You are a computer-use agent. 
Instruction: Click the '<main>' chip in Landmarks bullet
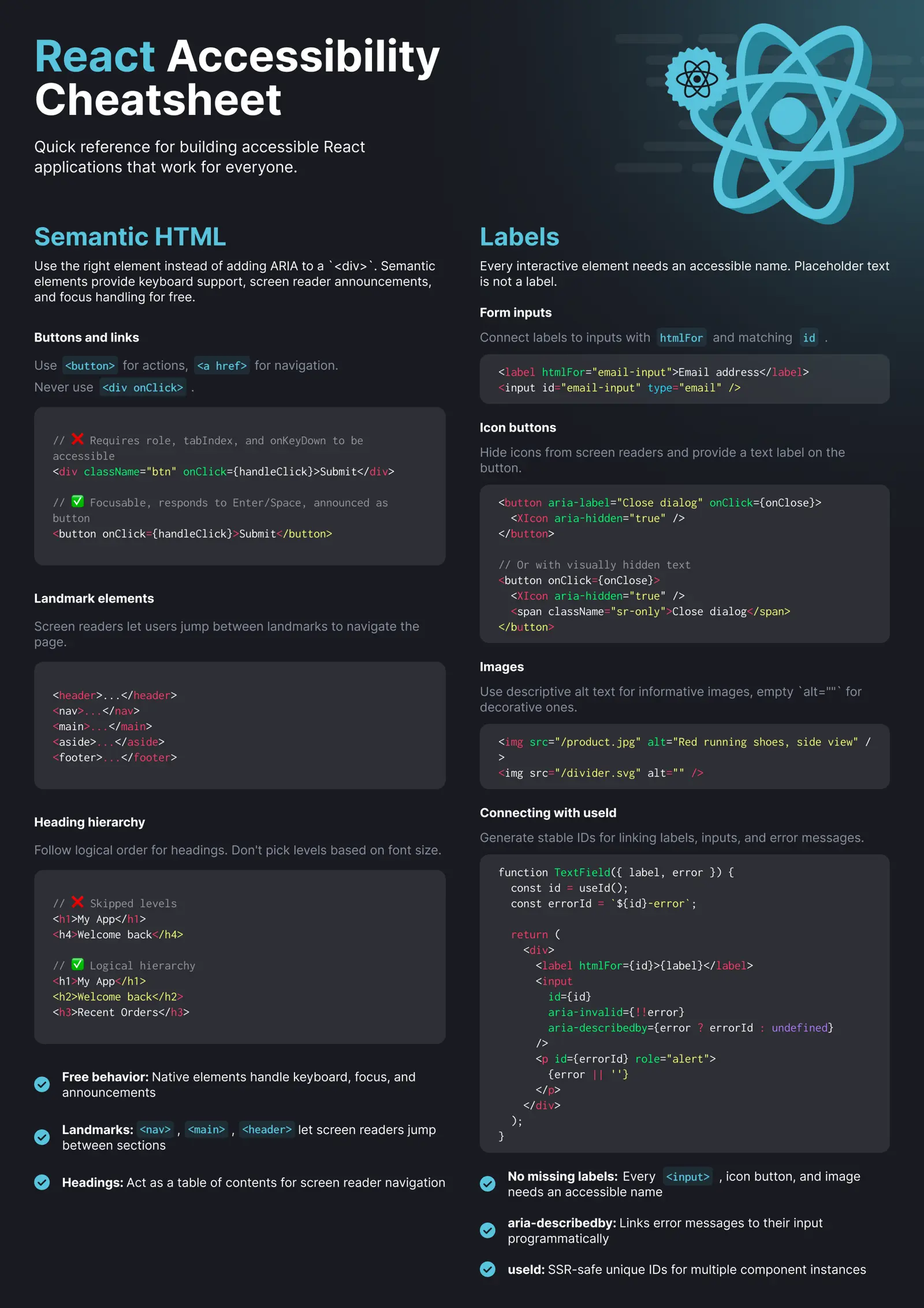tap(206, 1129)
